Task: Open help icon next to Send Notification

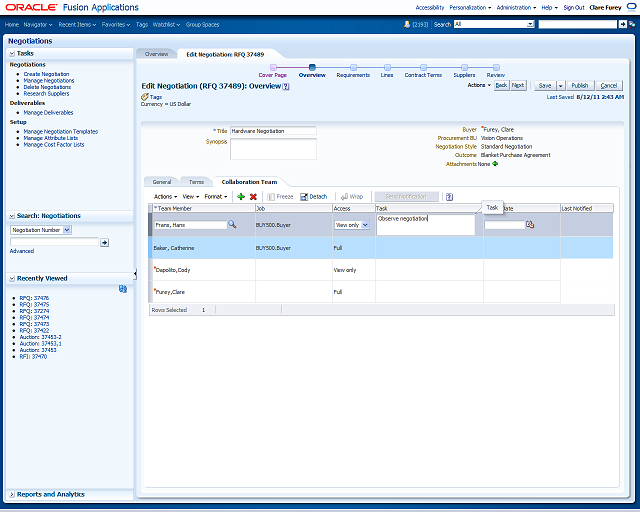Action: click(449, 197)
